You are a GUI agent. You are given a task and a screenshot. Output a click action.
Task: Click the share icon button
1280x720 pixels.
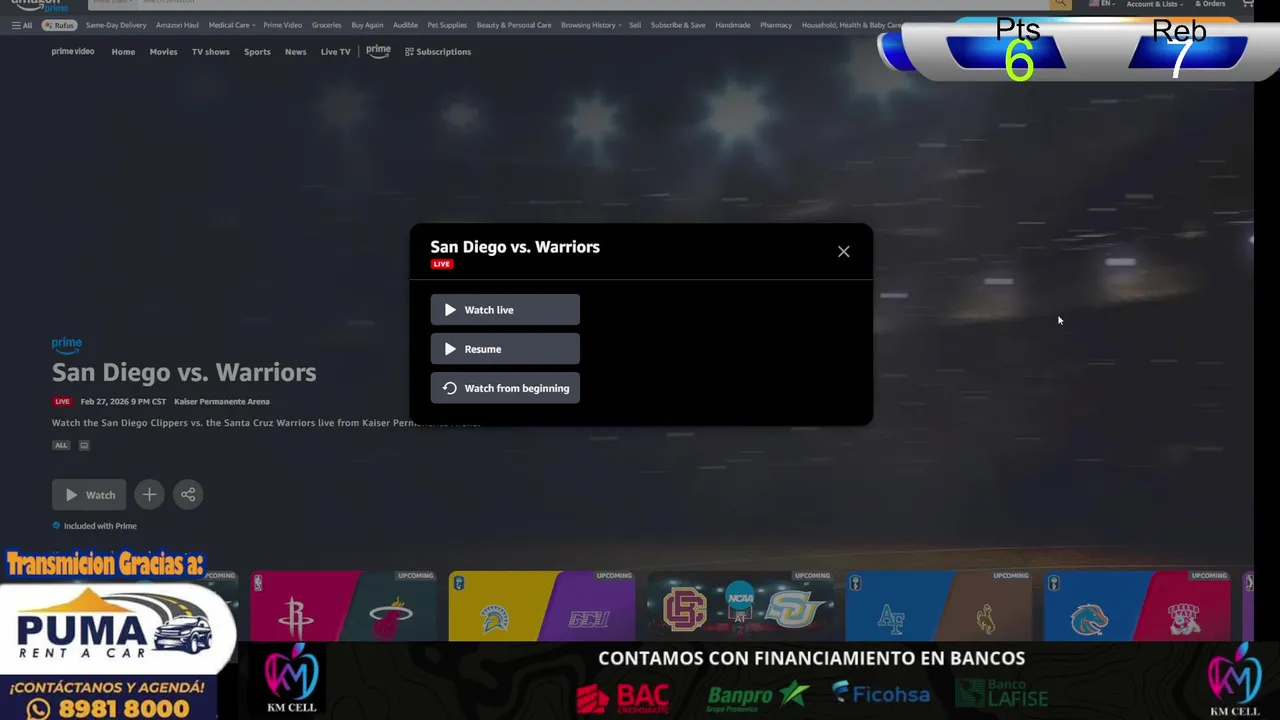187,494
